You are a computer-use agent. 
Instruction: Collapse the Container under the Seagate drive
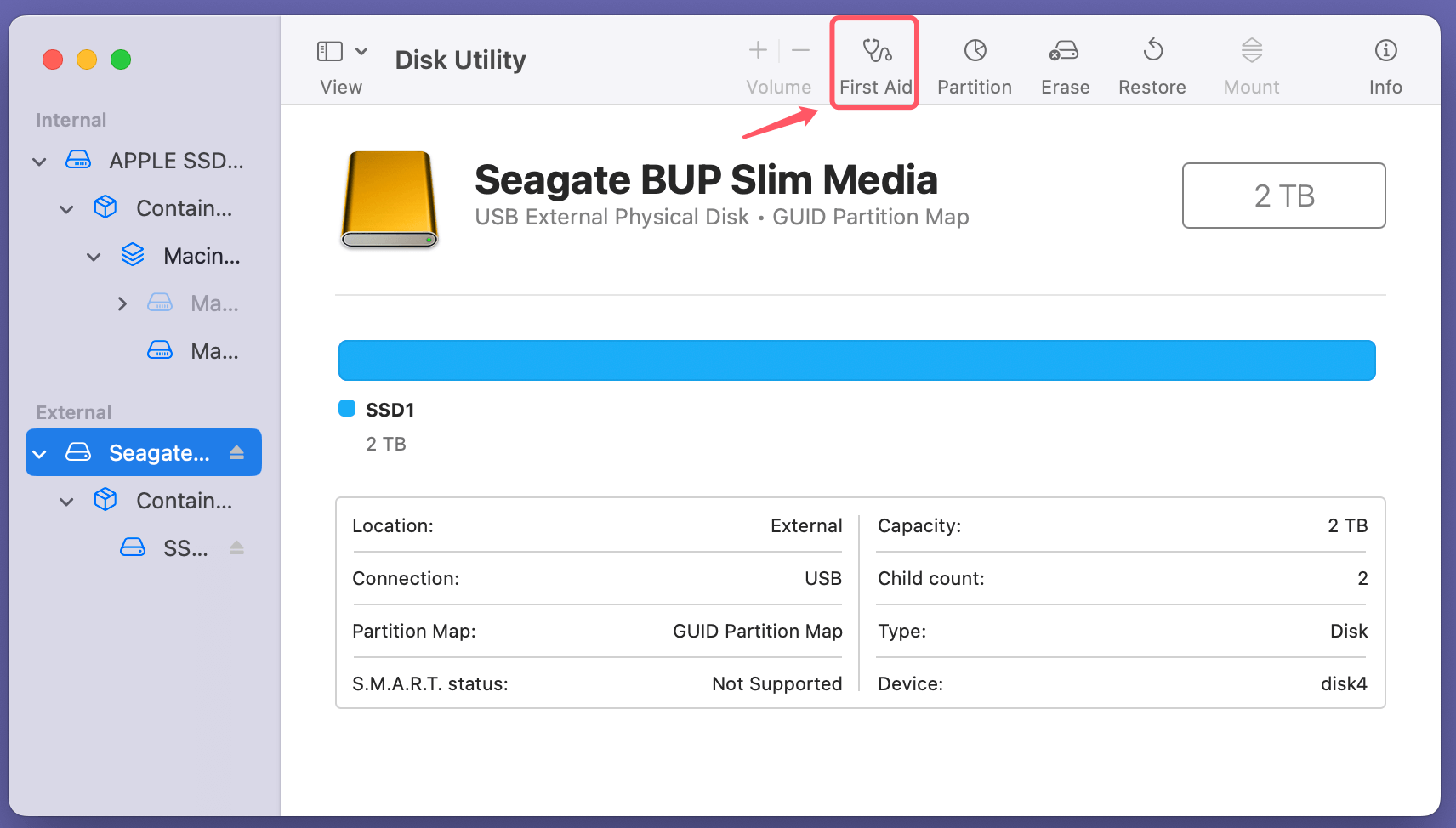[x=66, y=501]
